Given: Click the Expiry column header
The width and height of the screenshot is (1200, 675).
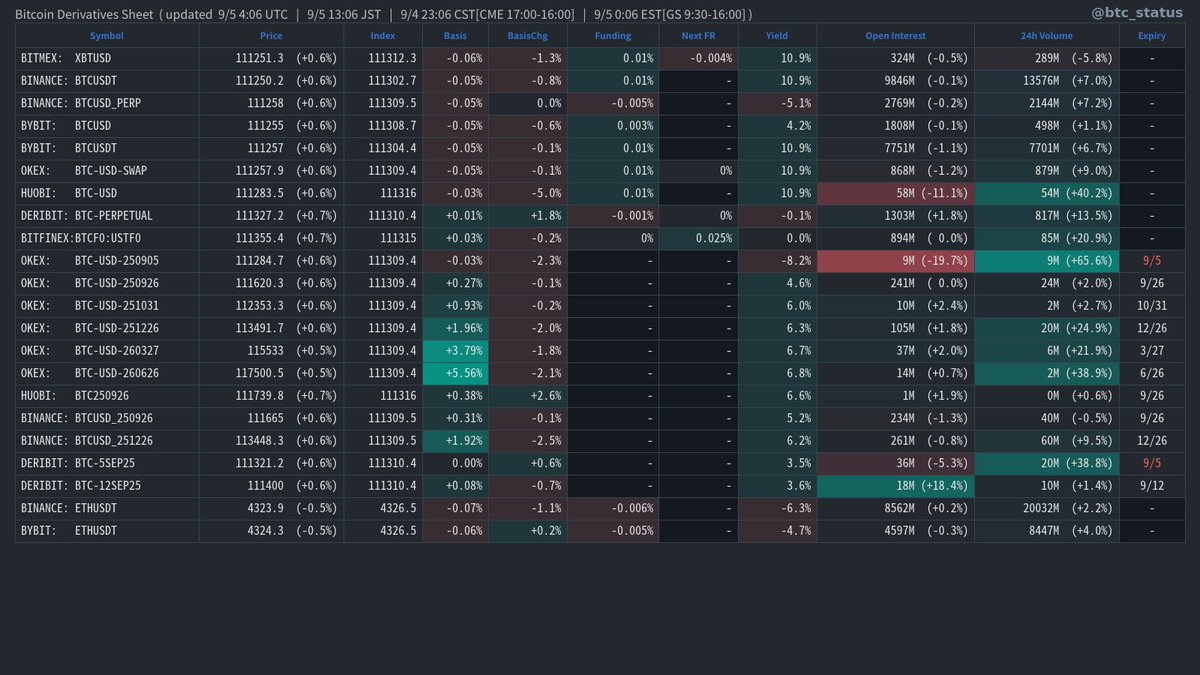Looking at the screenshot, I should point(1152,36).
